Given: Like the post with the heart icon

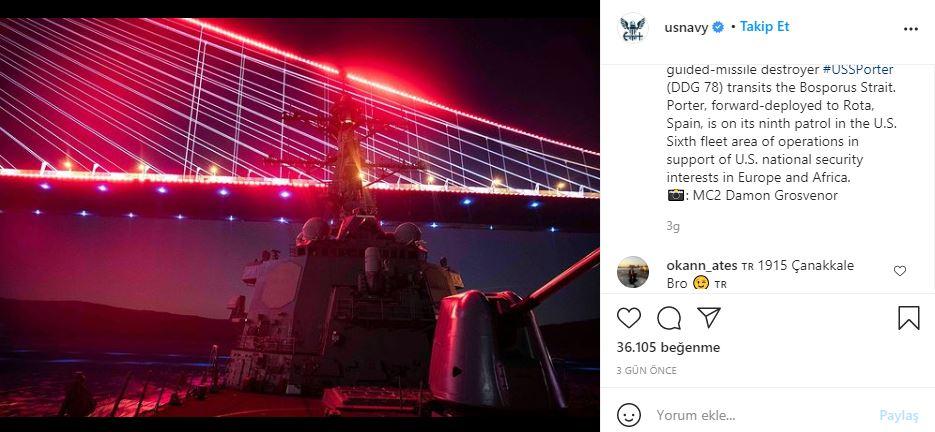Looking at the screenshot, I should (x=629, y=318).
